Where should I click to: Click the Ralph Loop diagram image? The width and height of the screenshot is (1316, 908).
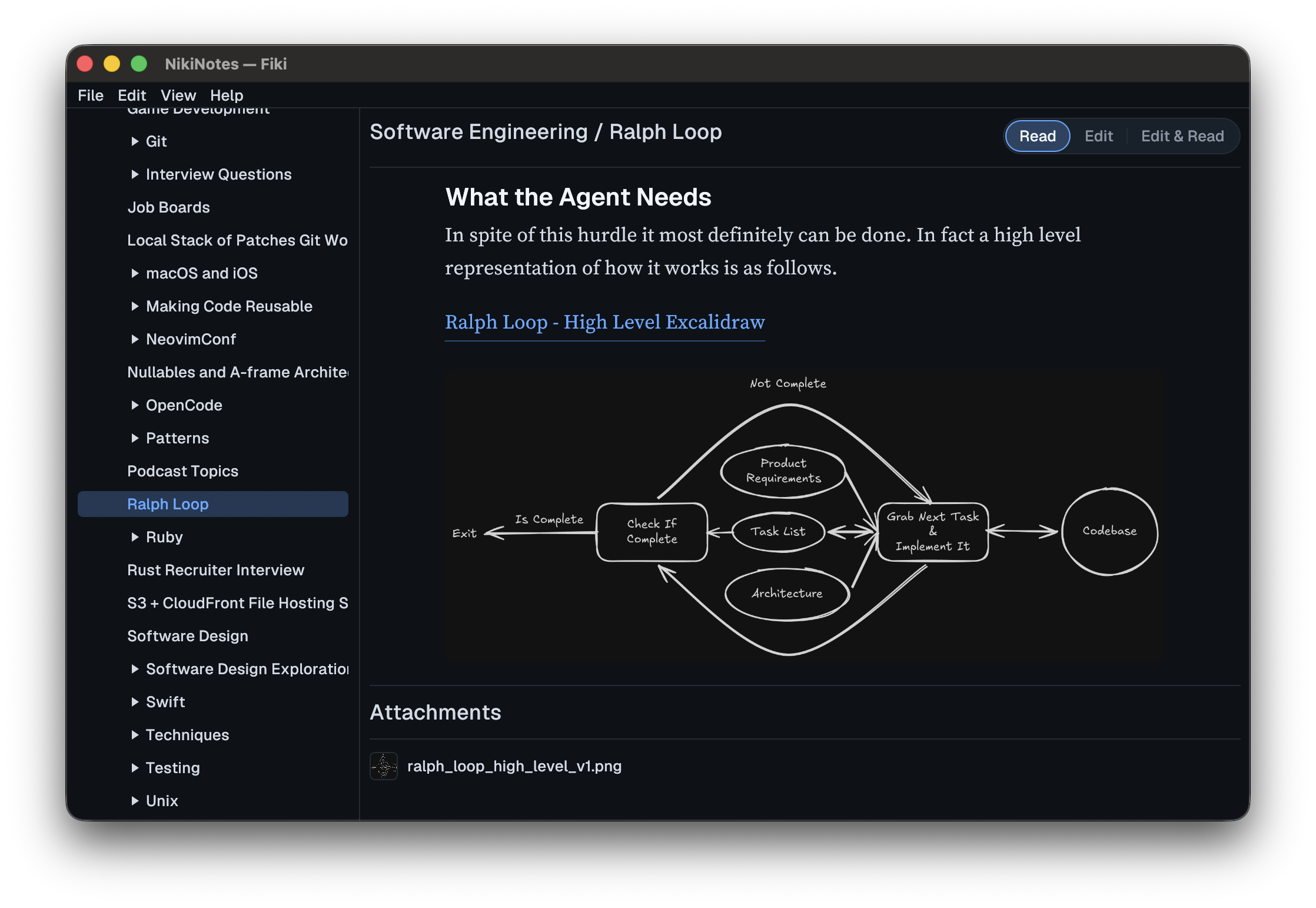804,516
